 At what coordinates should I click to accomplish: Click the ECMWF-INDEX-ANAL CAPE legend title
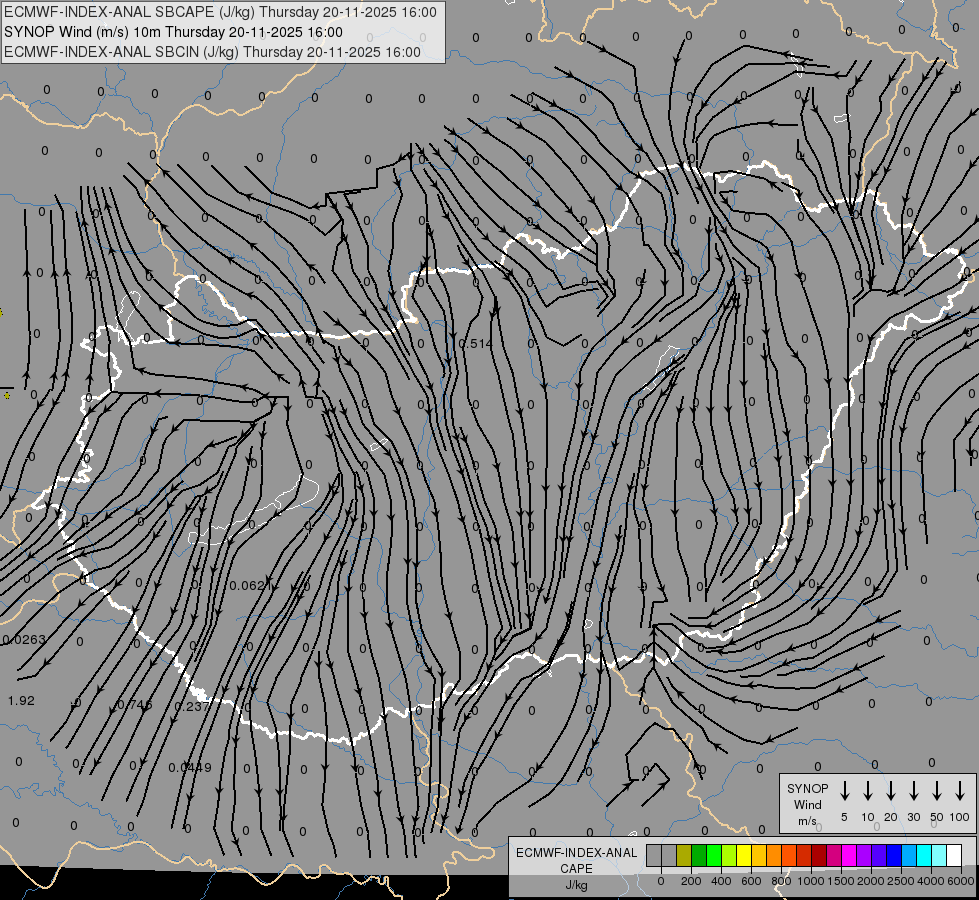pyautogui.click(x=576, y=868)
